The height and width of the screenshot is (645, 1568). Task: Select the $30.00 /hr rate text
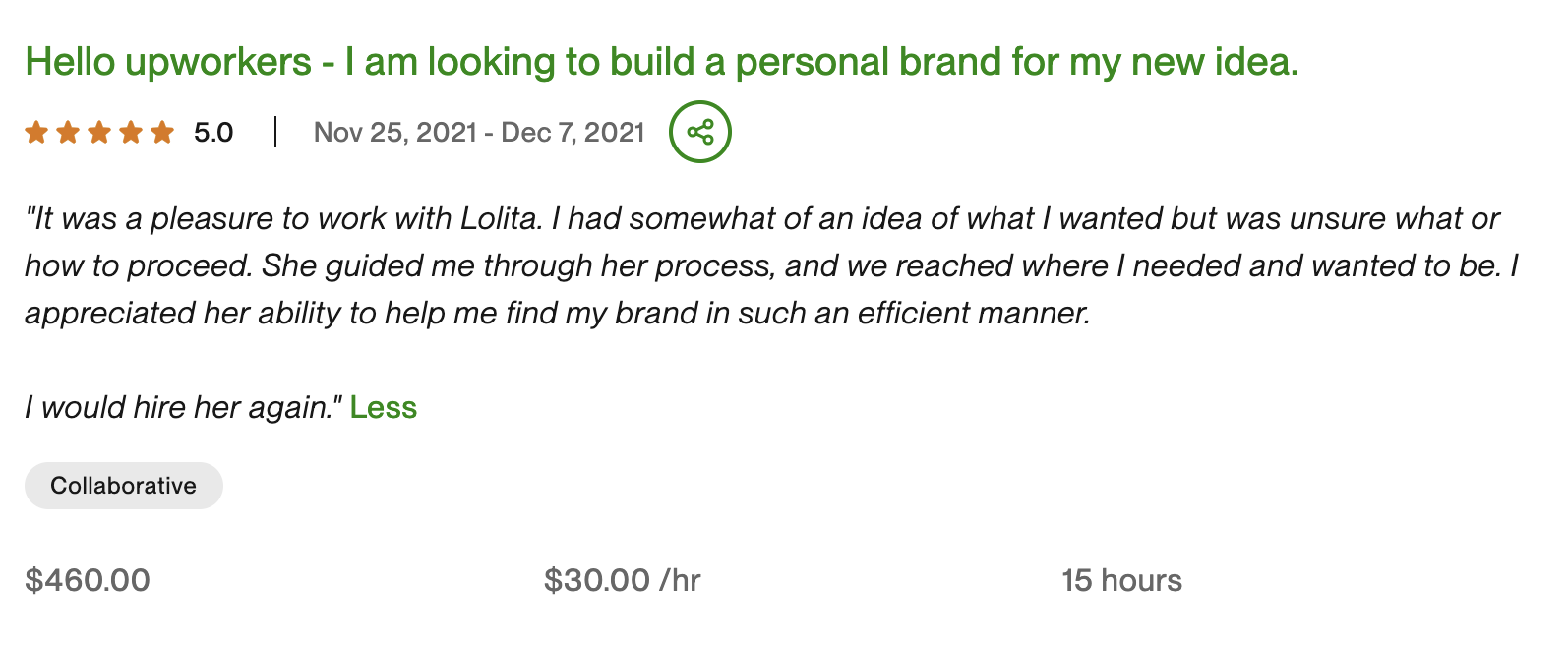[624, 580]
